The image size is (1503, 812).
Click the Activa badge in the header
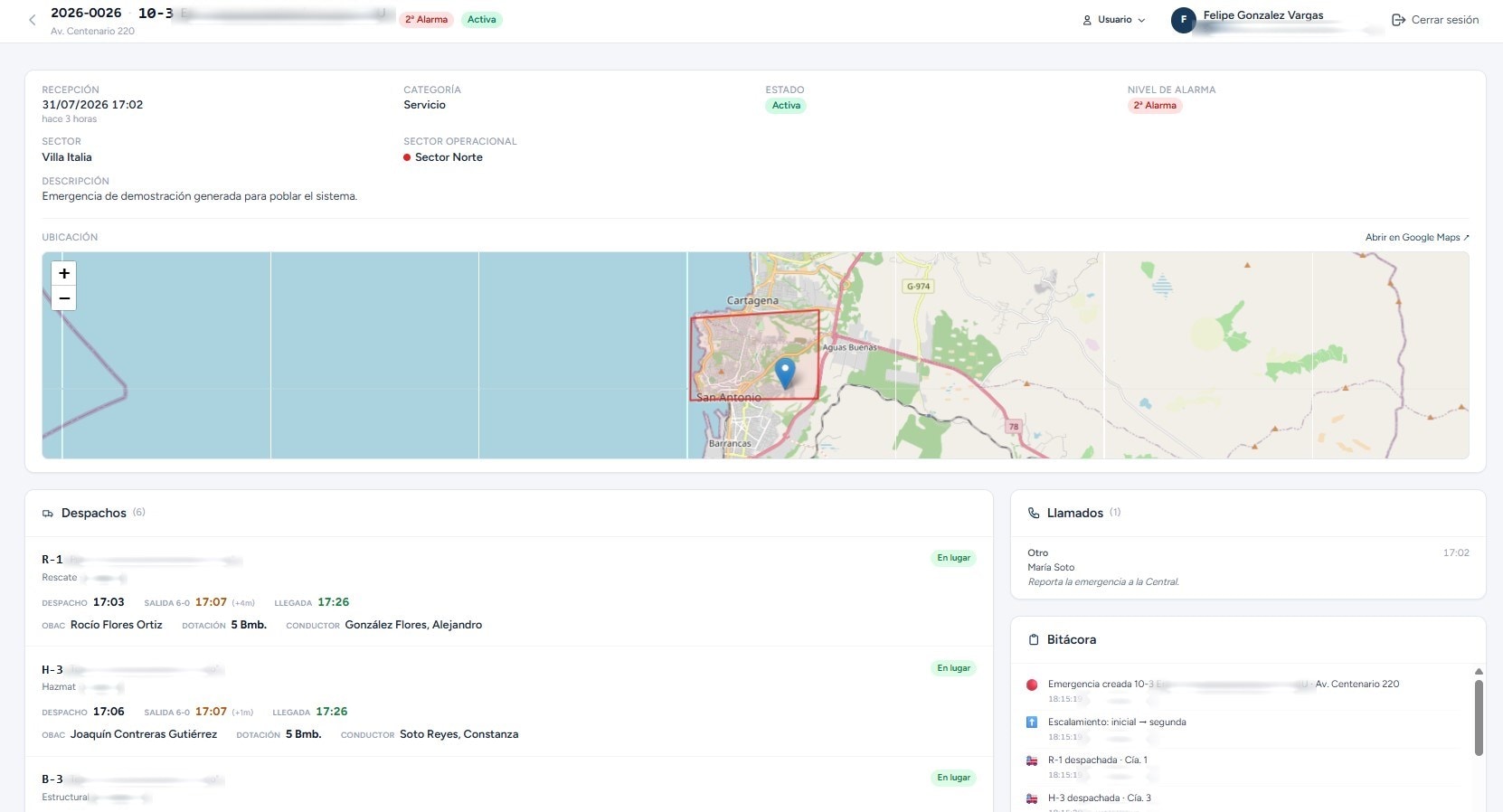(x=481, y=19)
